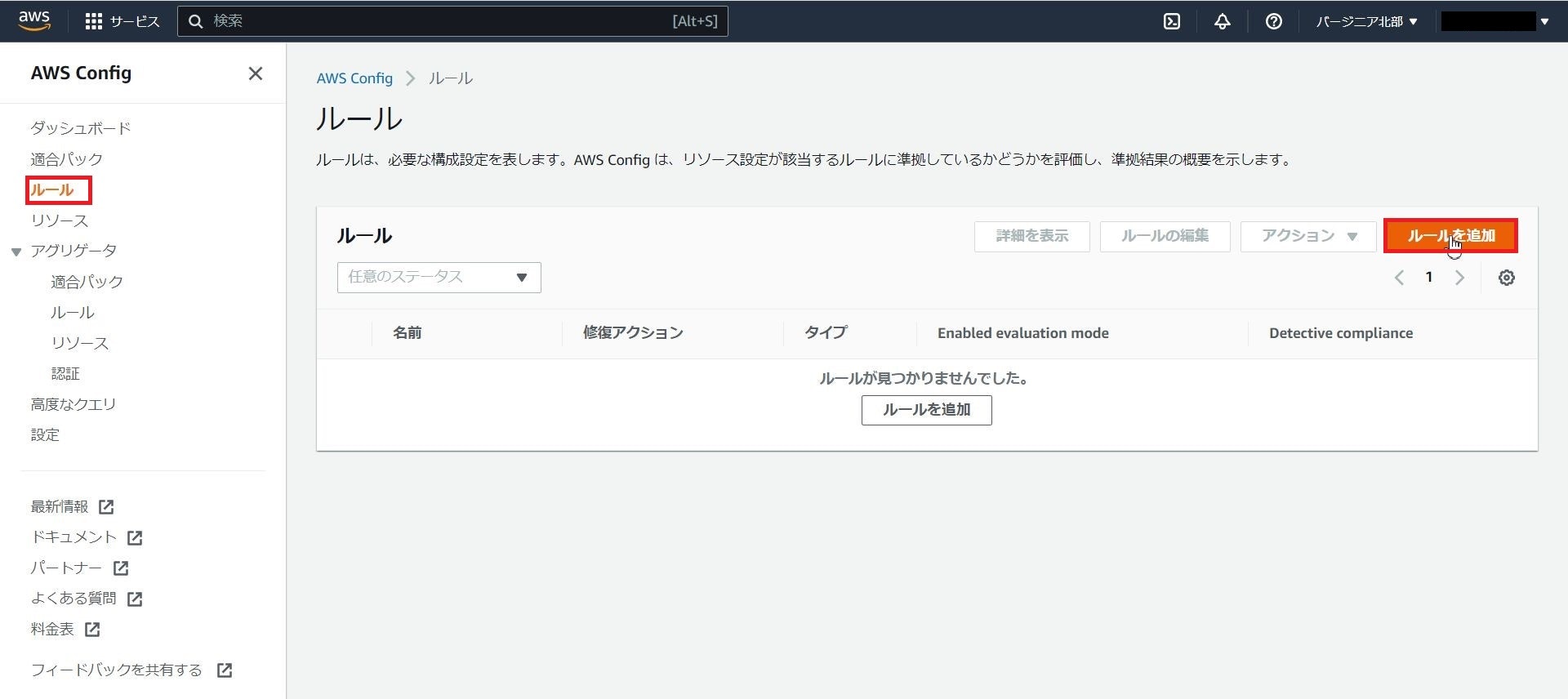
Task: Open external icon beside フィードバックを共有する
Action: point(225,670)
